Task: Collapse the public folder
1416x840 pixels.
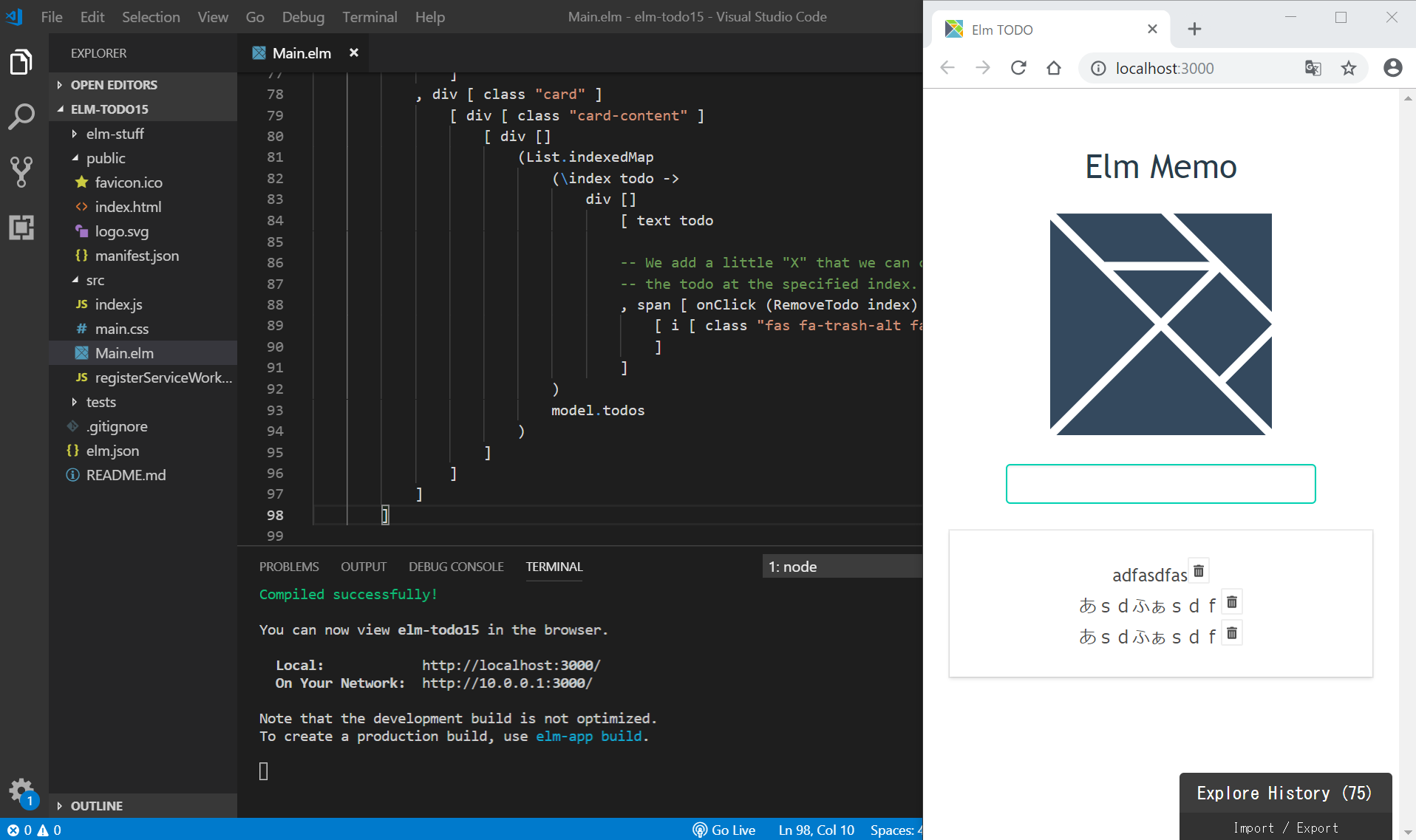Action: coord(143,158)
